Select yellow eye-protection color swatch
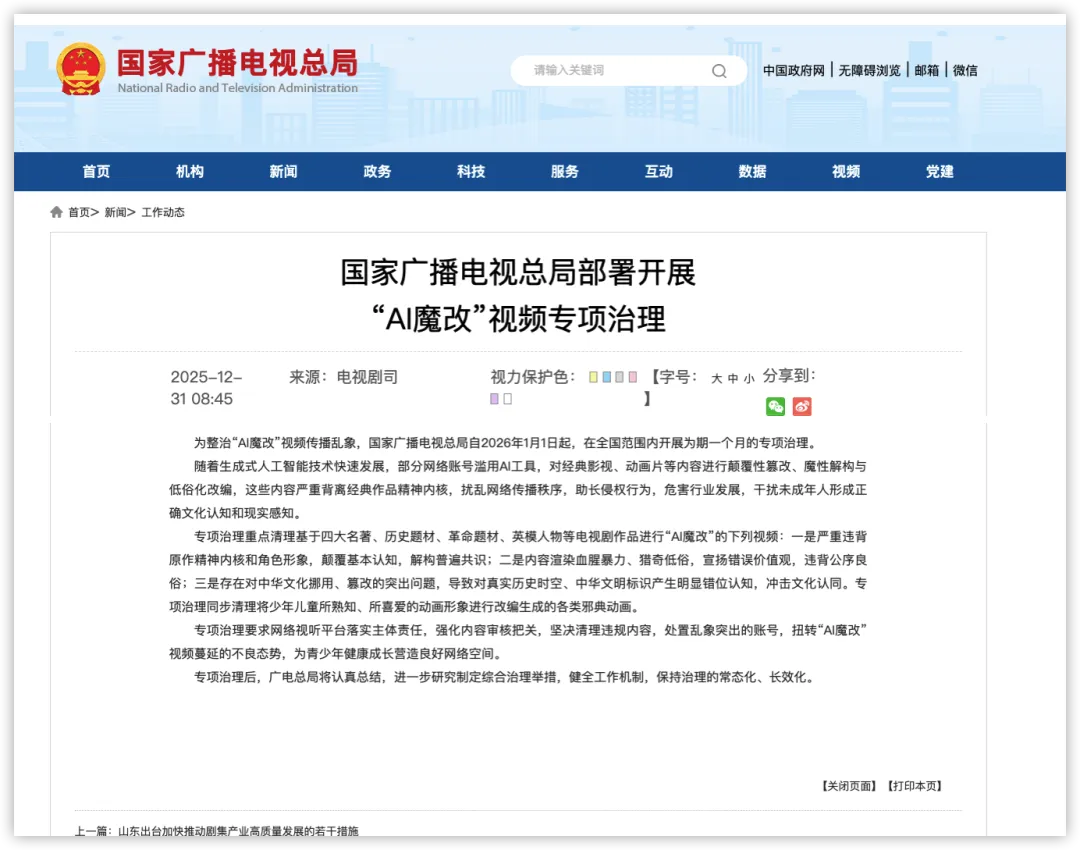The height and width of the screenshot is (850, 1080). point(593,377)
